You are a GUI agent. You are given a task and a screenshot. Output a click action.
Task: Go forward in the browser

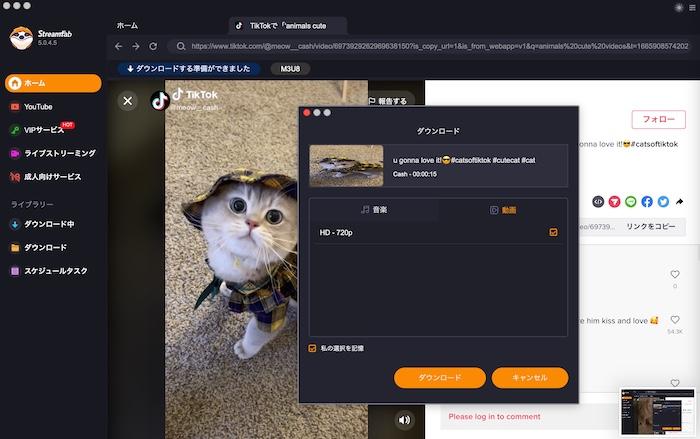(136, 46)
